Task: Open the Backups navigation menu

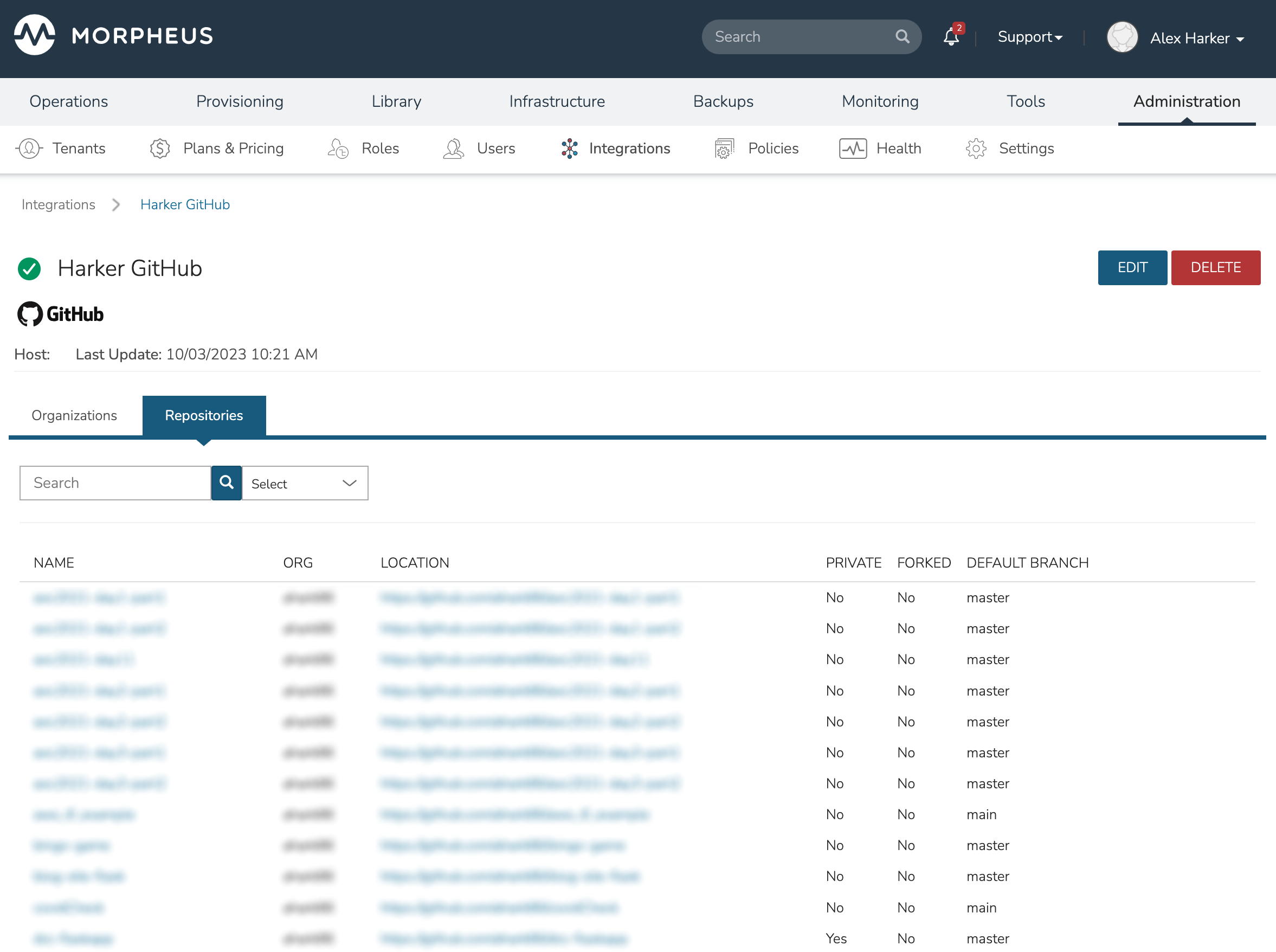Action: pyautogui.click(x=723, y=101)
